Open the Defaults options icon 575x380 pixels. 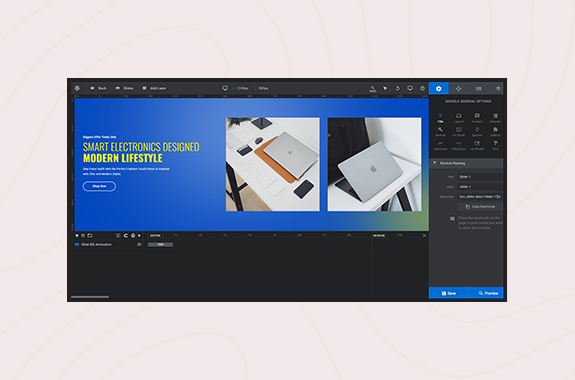coord(495,118)
